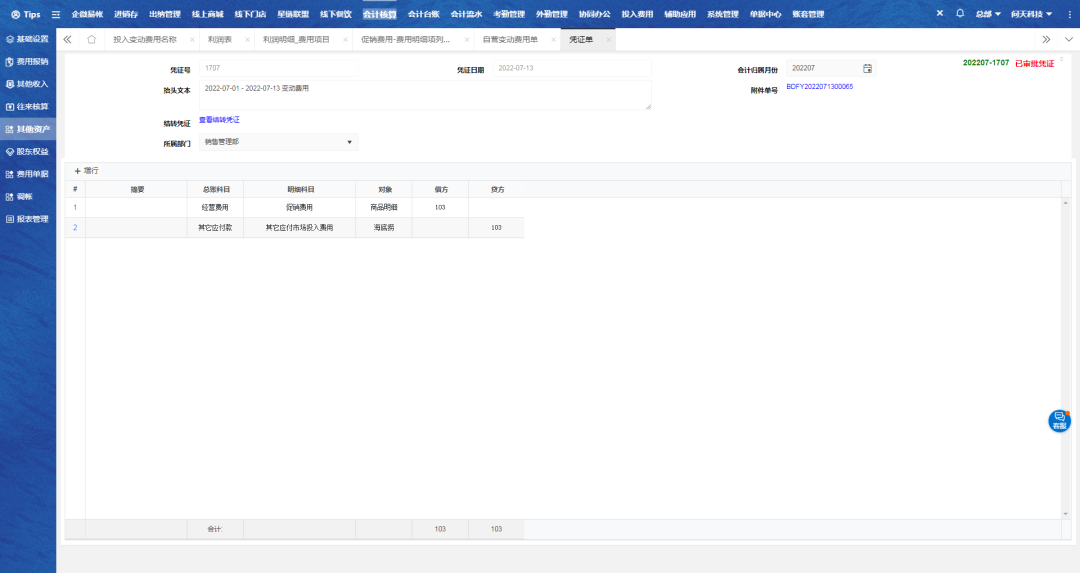Open attachment link BDFY2022071300065

point(819,87)
